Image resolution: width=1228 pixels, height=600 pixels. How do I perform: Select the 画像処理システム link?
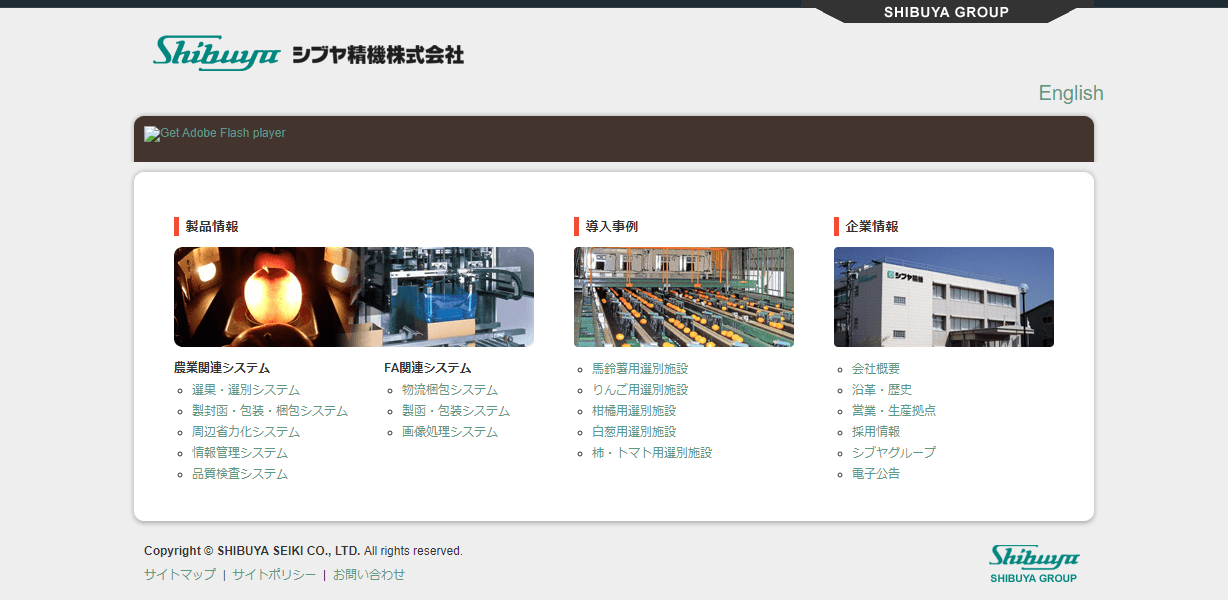coord(449,432)
